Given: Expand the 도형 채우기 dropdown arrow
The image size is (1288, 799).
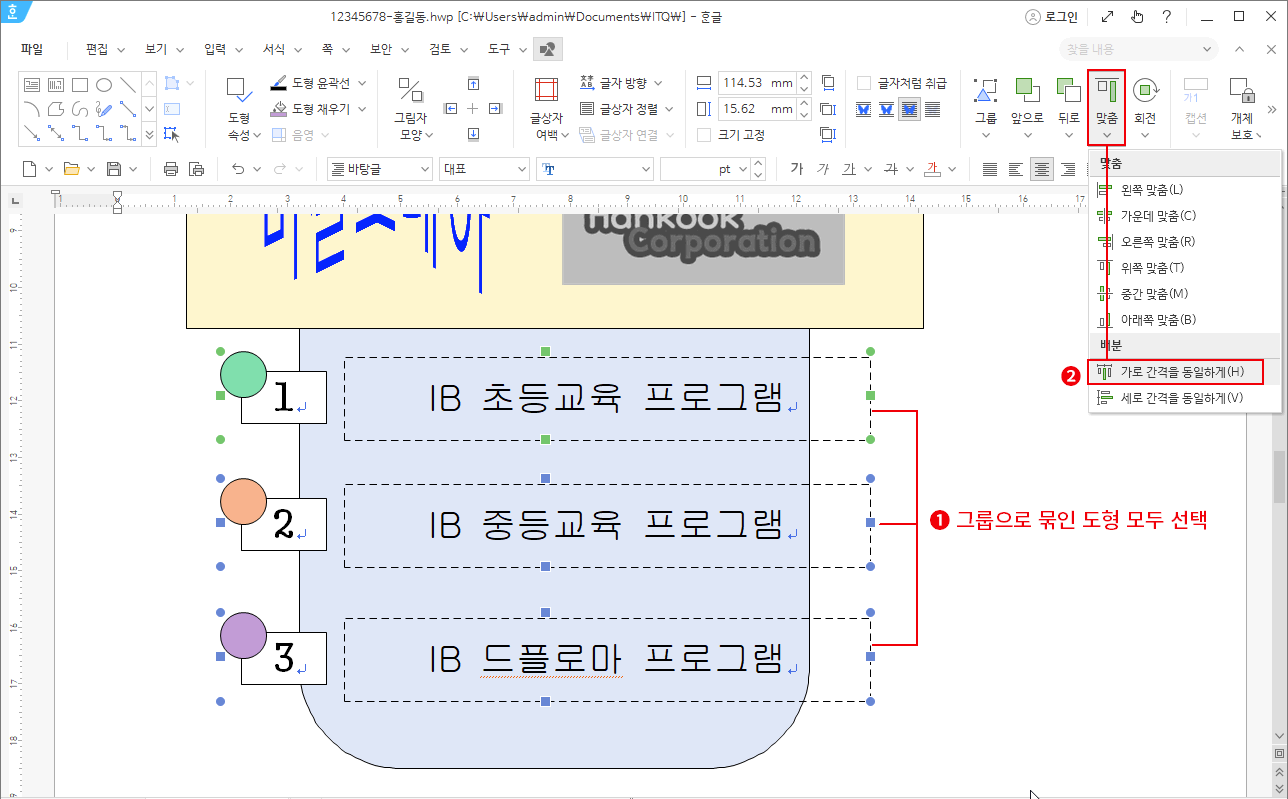Looking at the screenshot, I should coord(362,109).
